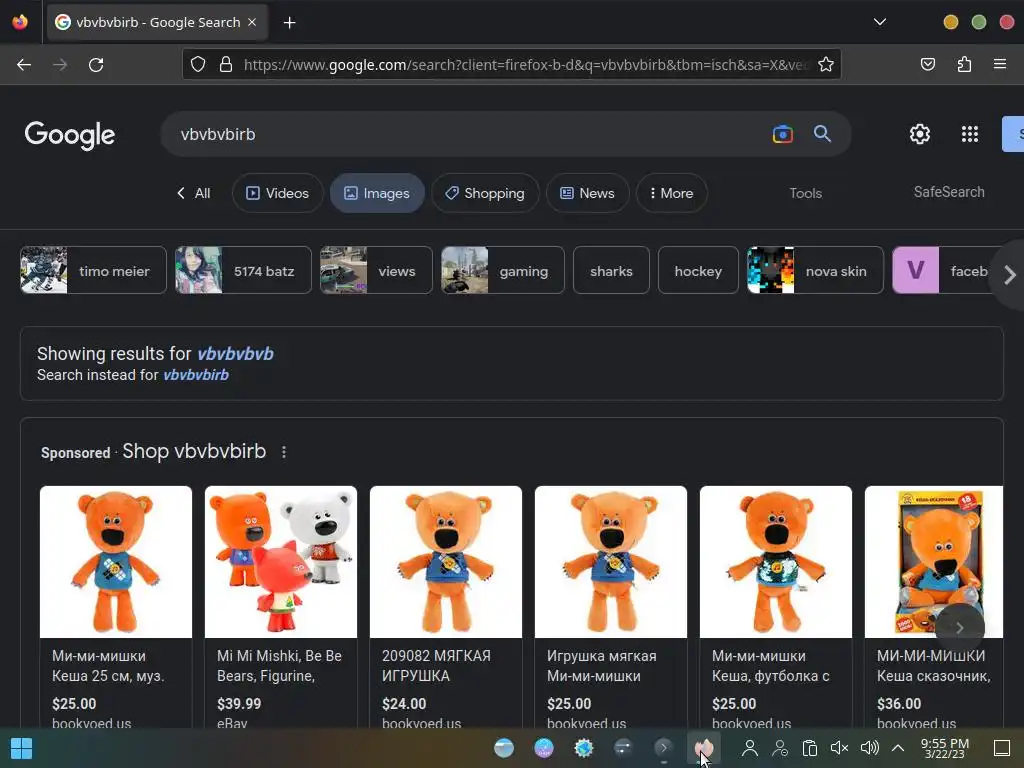1024x768 pixels.
Task: Click the user account tray icon
Action: pyautogui.click(x=750, y=748)
